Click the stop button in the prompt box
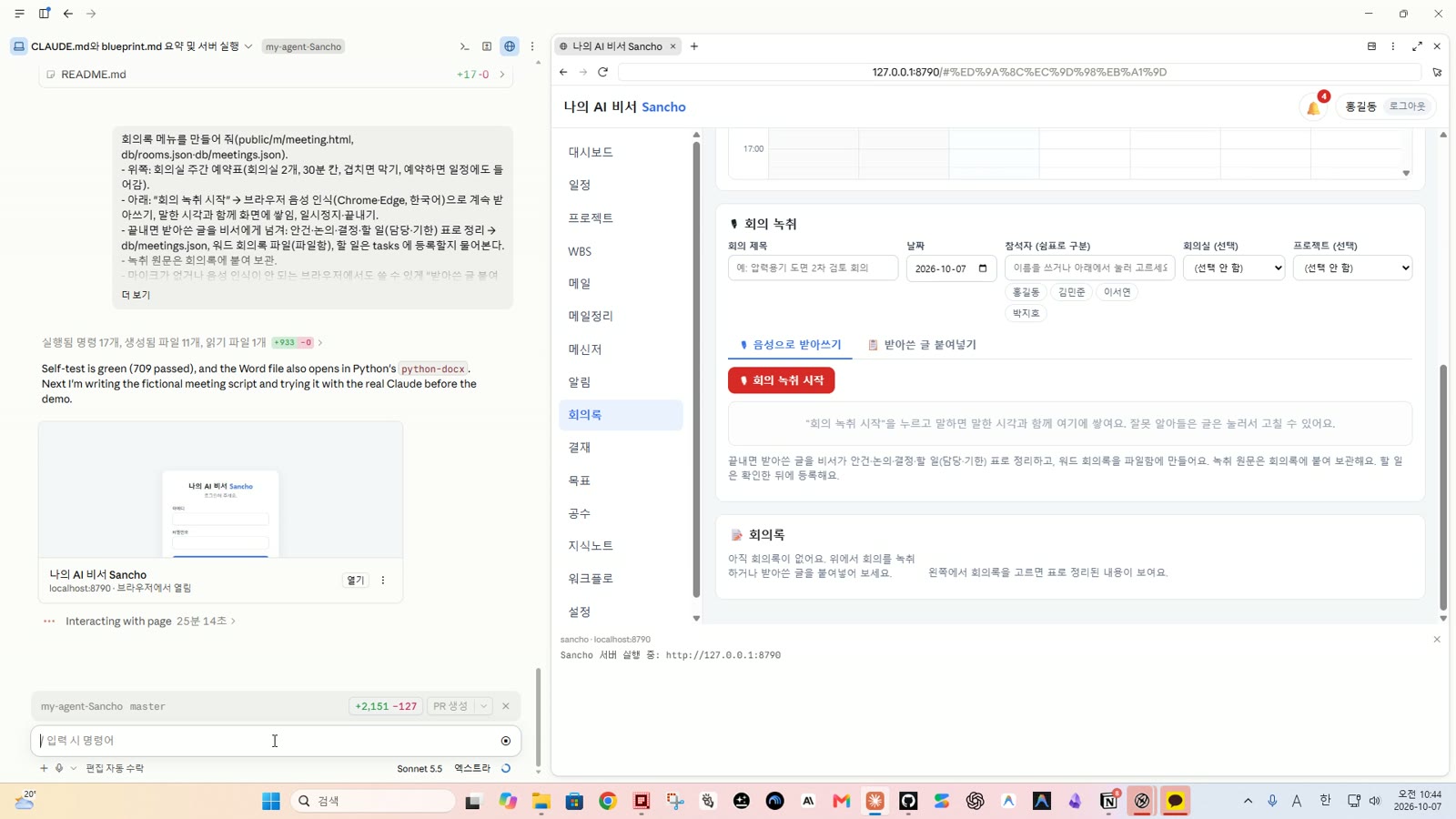 click(506, 741)
